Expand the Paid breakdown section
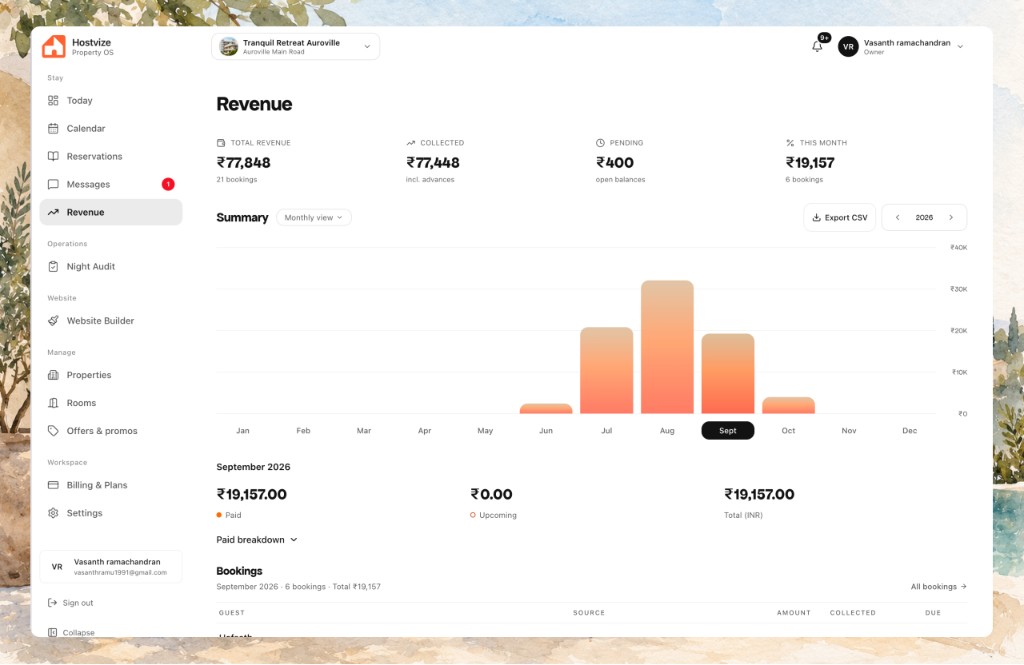Viewport: 1024px width, 665px height. pyautogui.click(x=257, y=540)
